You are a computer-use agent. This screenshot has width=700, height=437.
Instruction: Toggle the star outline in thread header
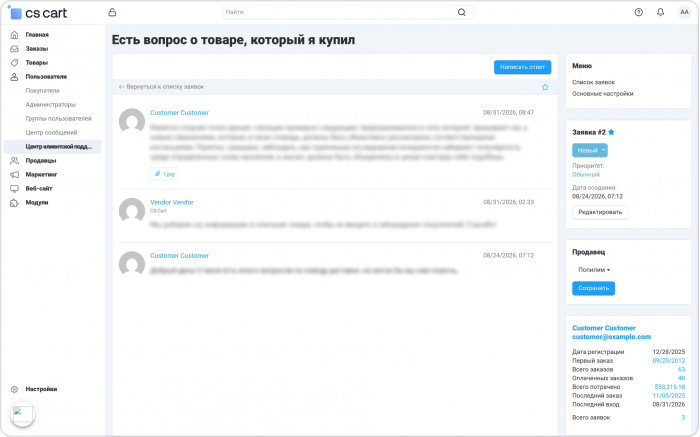[x=545, y=87]
